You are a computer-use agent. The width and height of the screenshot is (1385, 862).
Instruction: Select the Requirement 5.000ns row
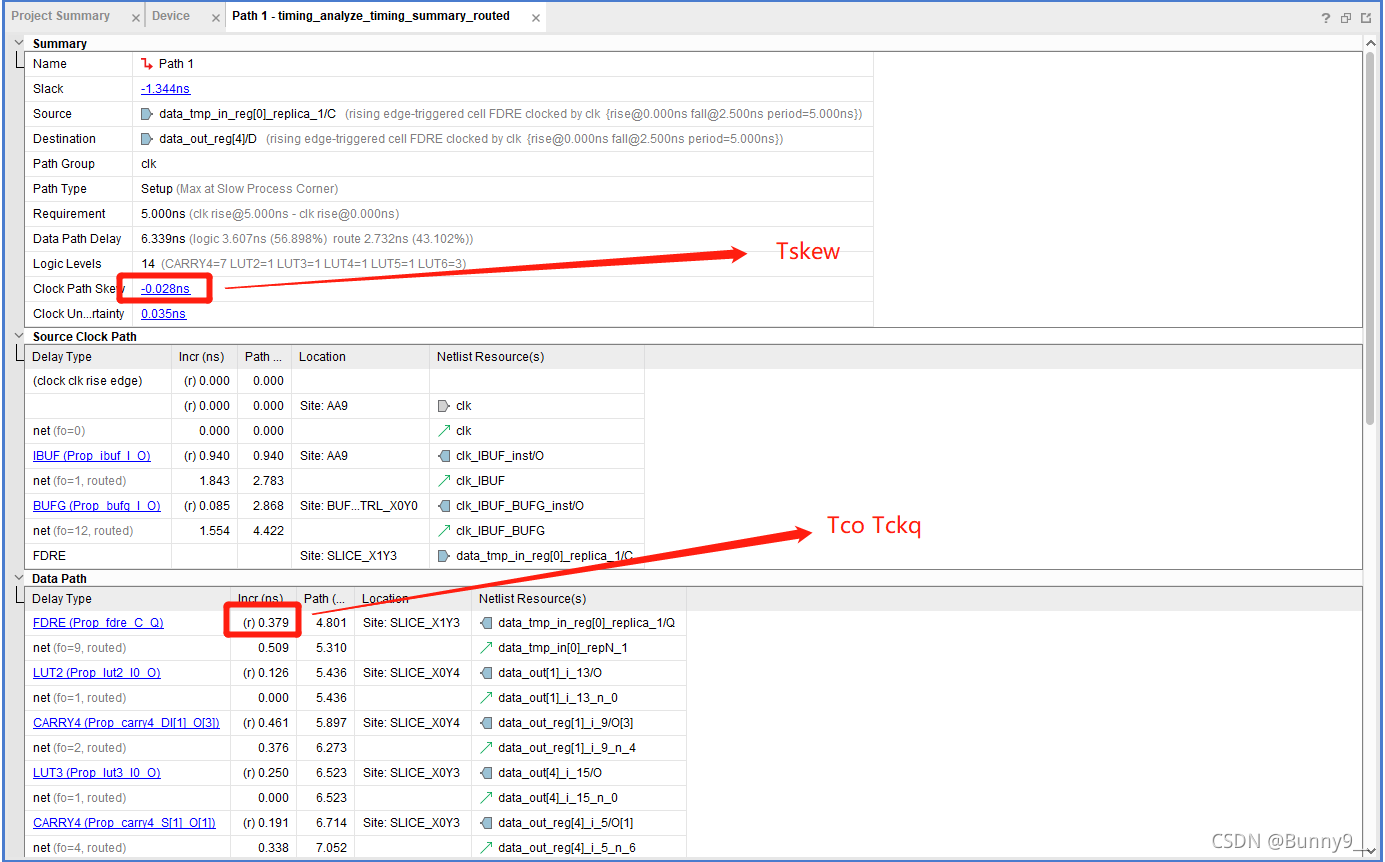tap(449, 214)
